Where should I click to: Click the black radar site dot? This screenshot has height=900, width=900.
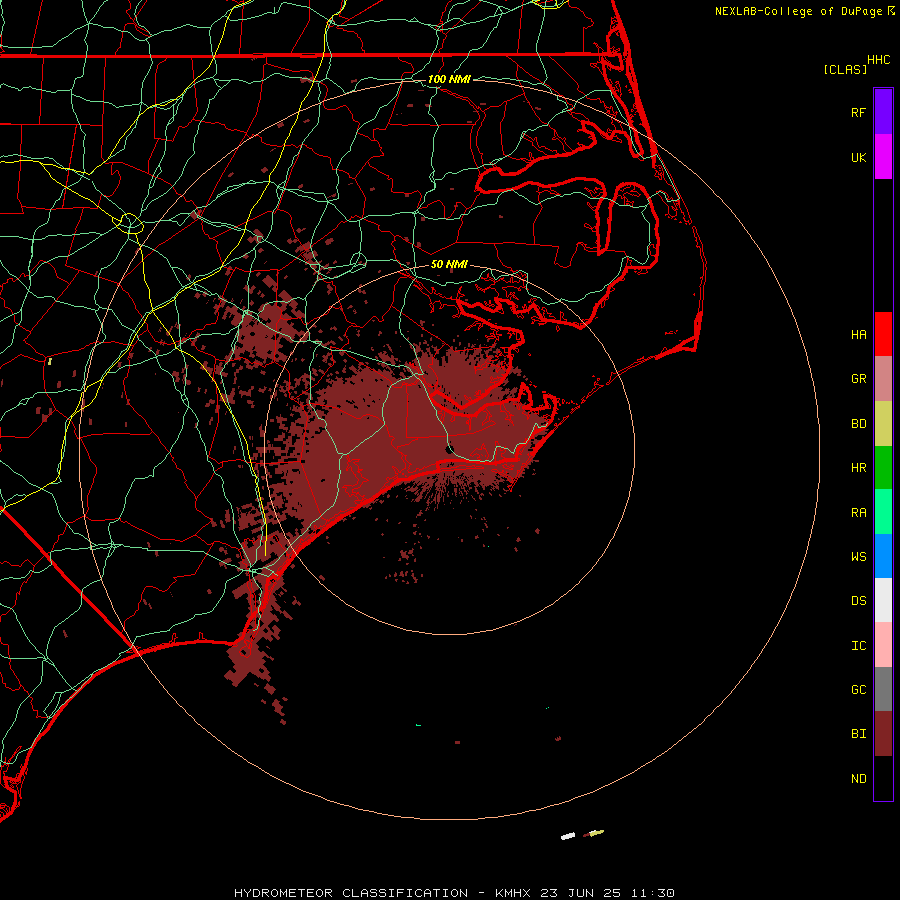tap(450, 449)
